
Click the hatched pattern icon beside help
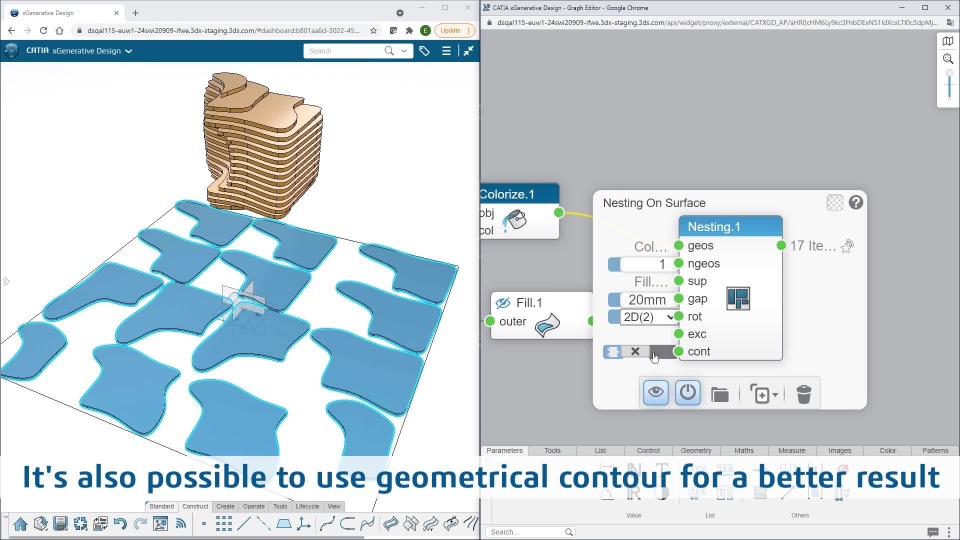pyautogui.click(x=834, y=203)
